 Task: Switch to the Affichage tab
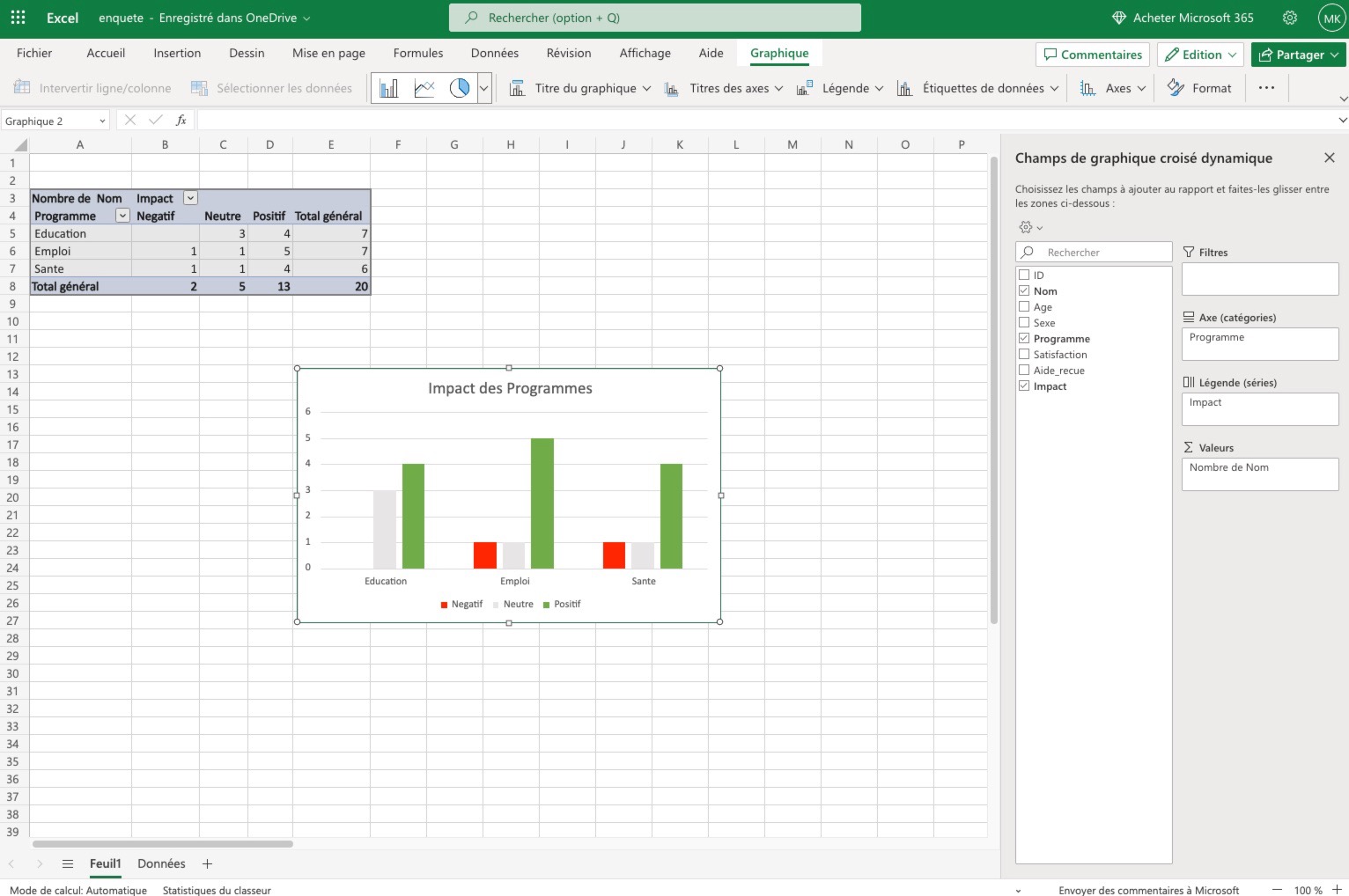[645, 53]
